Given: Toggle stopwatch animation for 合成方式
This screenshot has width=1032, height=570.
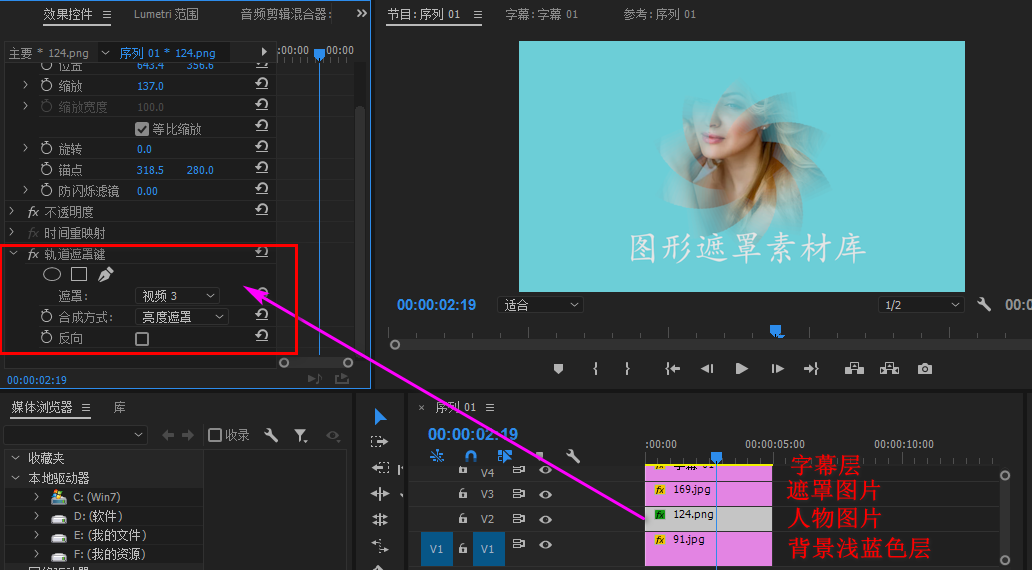Looking at the screenshot, I should 46,316.
